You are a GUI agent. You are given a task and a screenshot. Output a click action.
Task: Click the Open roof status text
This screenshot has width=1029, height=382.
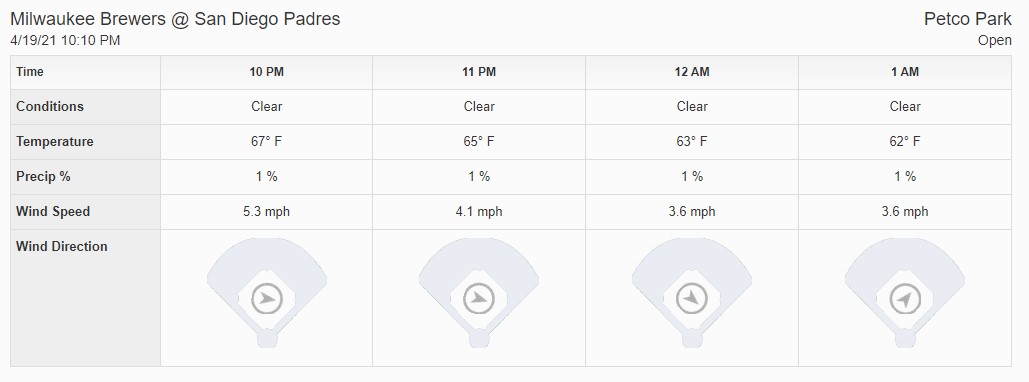point(994,40)
